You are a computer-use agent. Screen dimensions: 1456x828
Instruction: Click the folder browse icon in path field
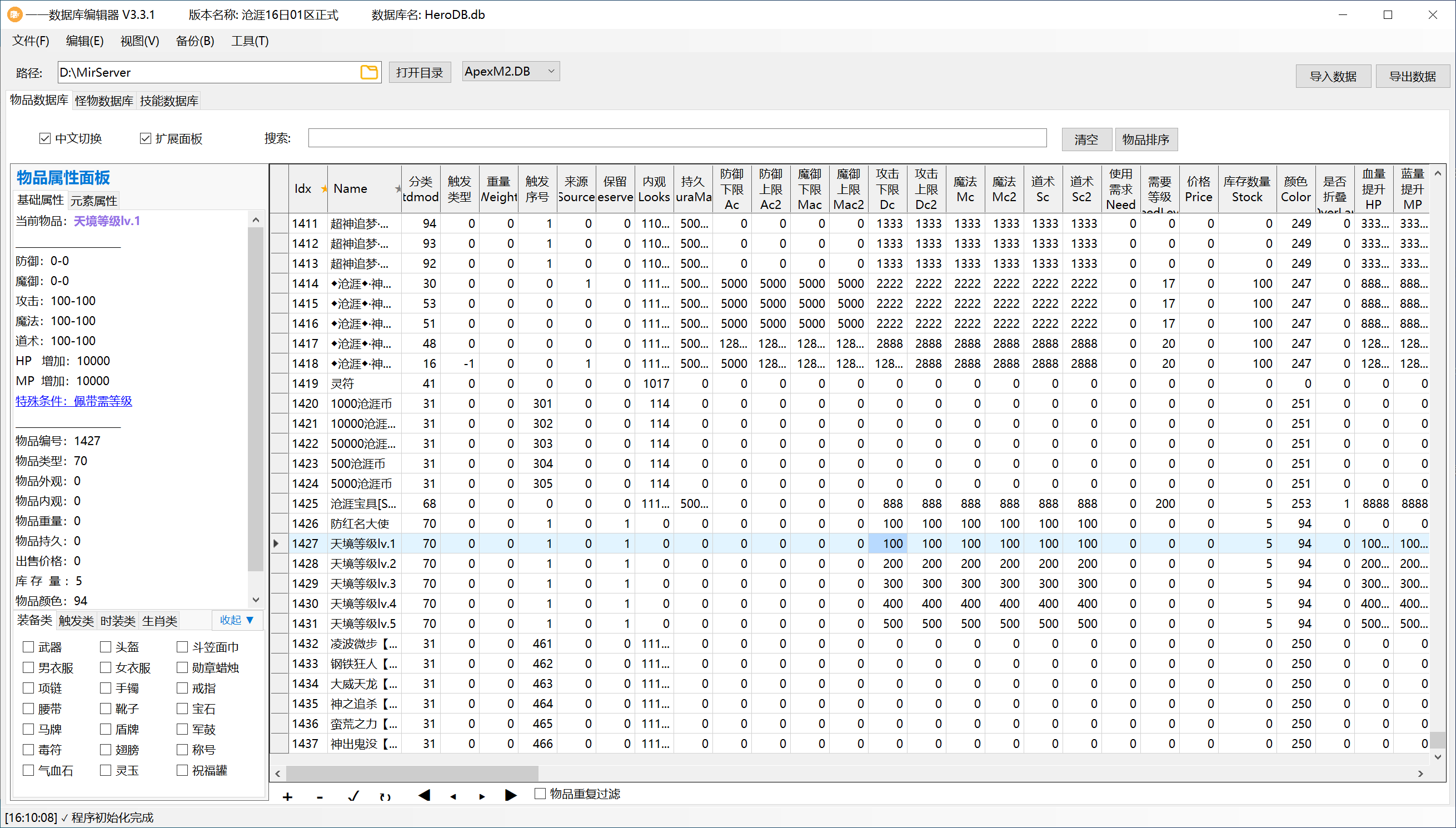point(369,72)
